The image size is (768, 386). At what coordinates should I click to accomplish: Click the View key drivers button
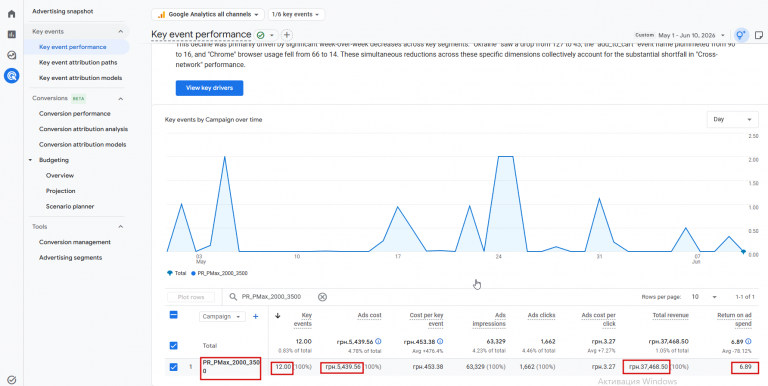point(210,88)
